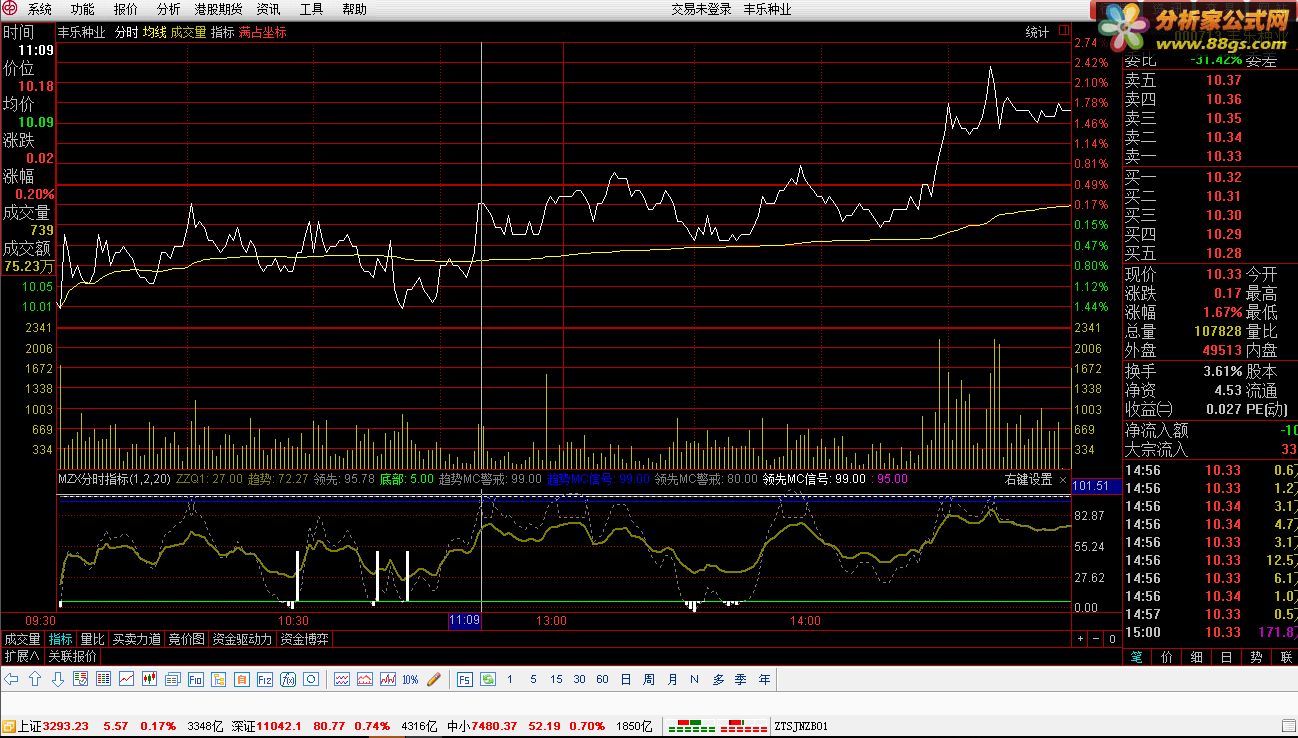This screenshot has width=1298, height=738.
Task: Open the 资讯 menu
Action: click(268, 9)
